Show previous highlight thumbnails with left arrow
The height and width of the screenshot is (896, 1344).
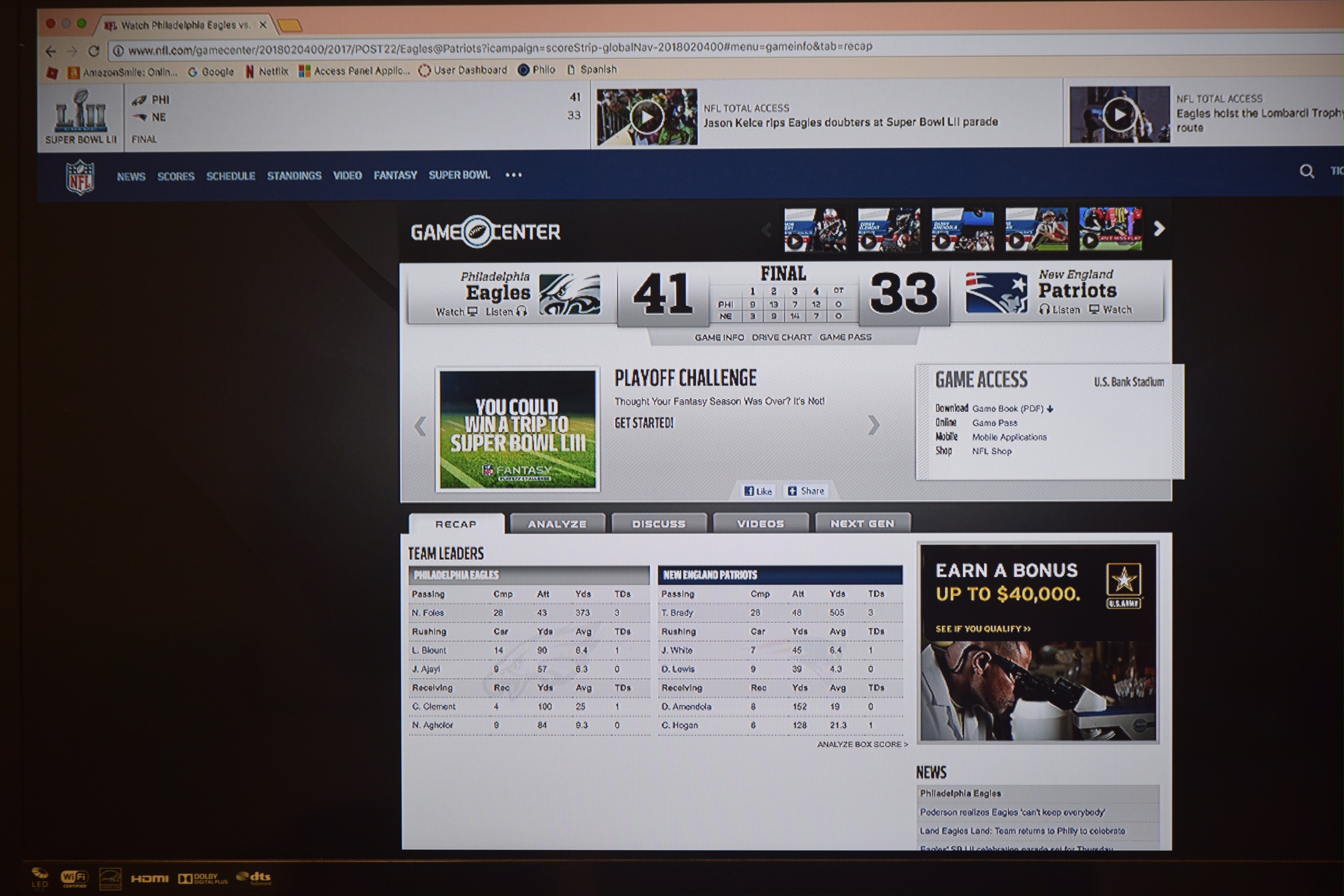tap(766, 230)
